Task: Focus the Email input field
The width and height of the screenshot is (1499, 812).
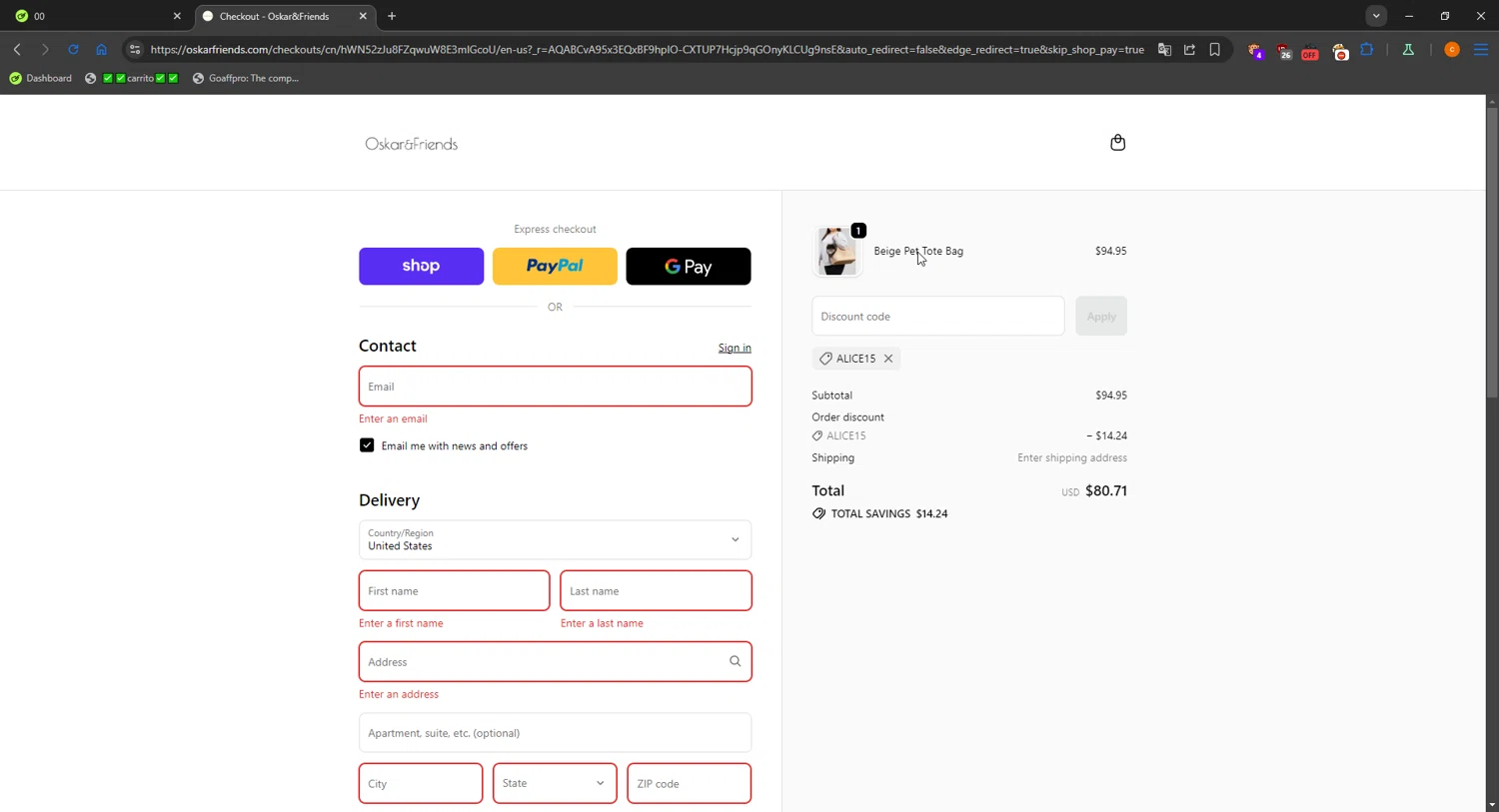Action: pyautogui.click(x=555, y=386)
